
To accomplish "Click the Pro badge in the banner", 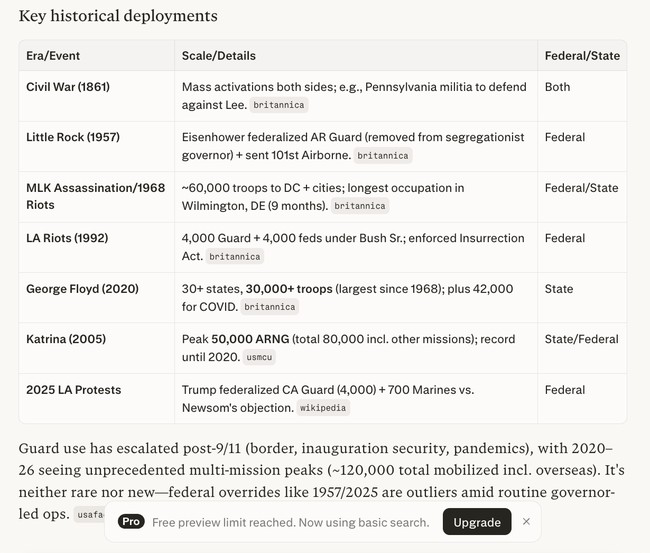I will (131, 522).
